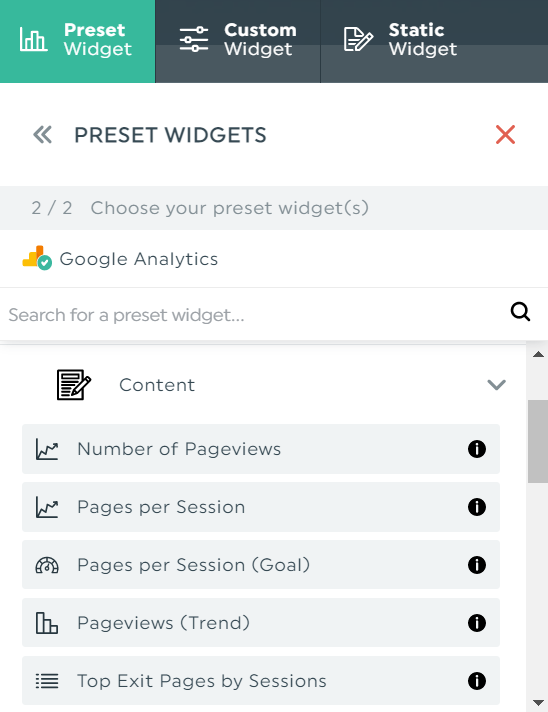Open info for Pages per Session

(x=477, y=507)
